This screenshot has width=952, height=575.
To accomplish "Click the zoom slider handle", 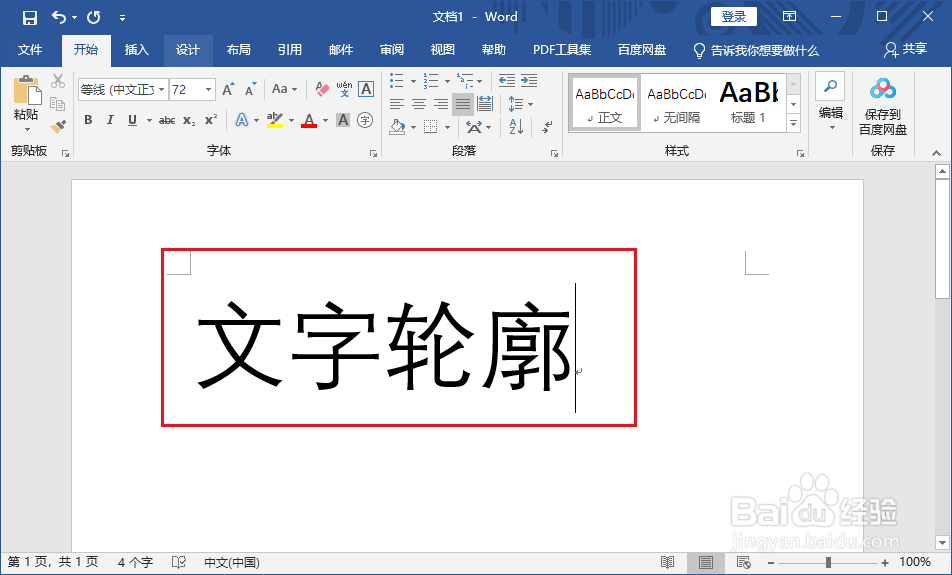I will 828,563.
